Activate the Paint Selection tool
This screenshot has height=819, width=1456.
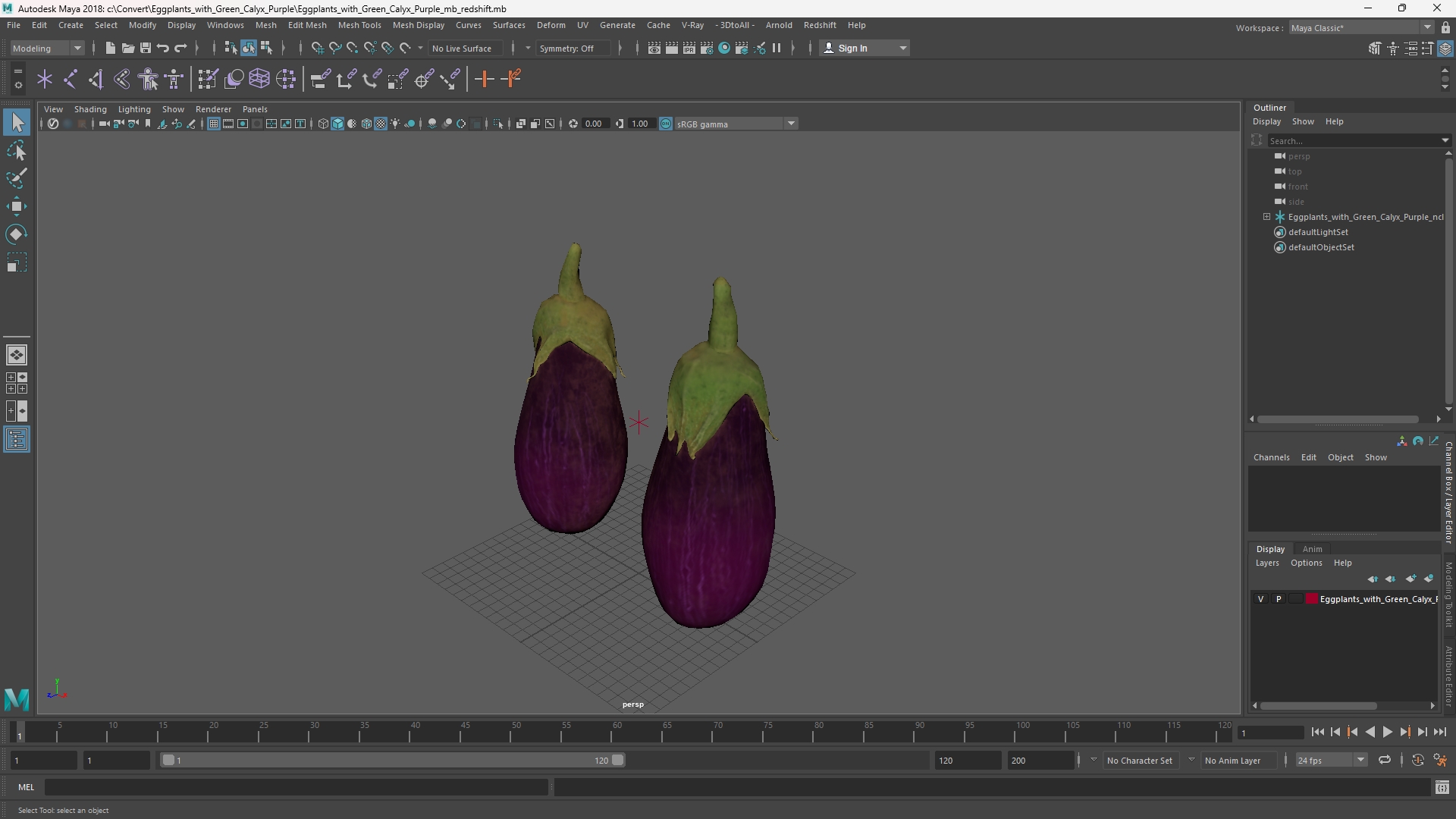(x=17, y=179)
